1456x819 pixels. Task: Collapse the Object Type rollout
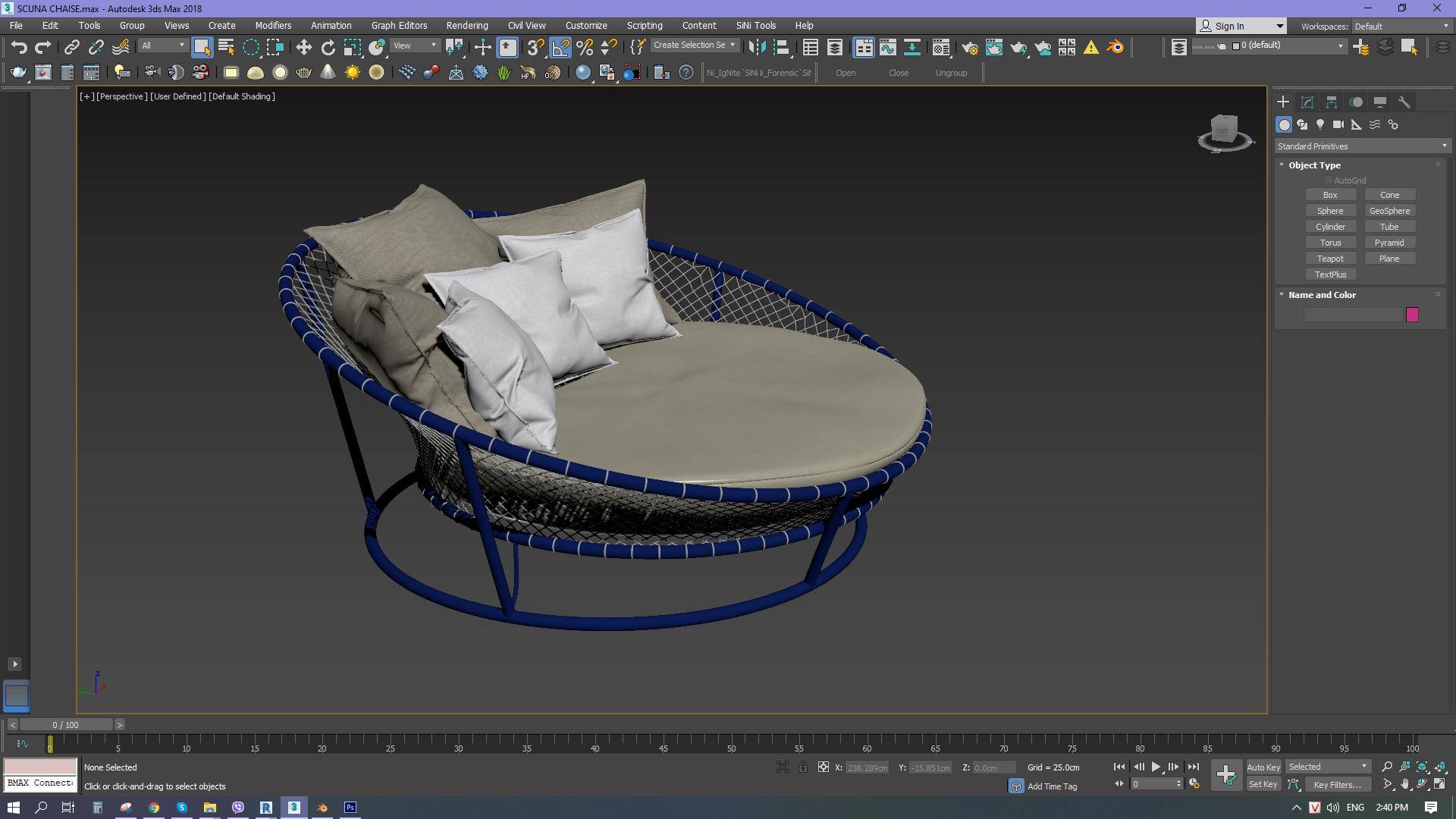click(1282, 165)
